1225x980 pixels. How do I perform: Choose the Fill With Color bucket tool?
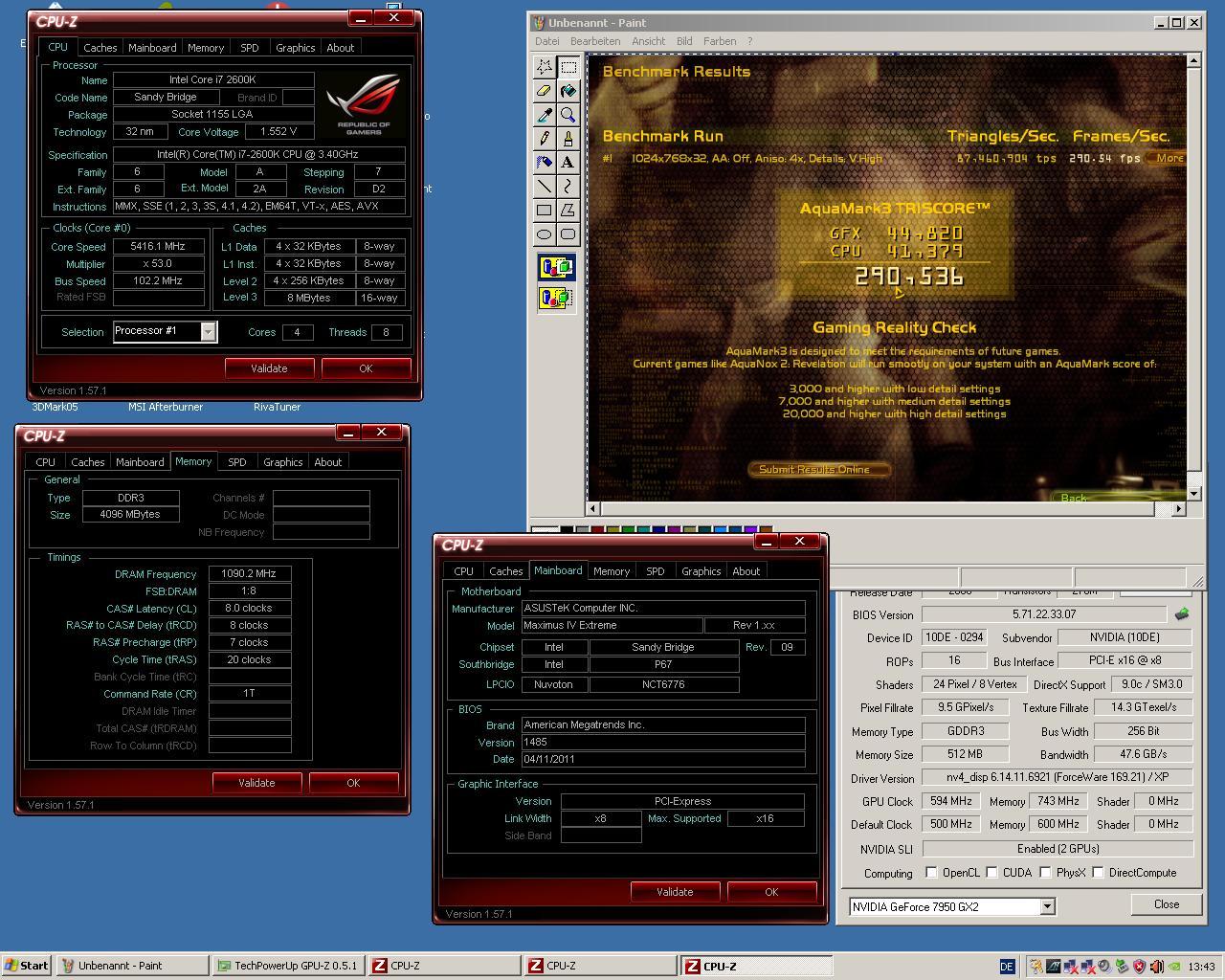click(568, 91)
